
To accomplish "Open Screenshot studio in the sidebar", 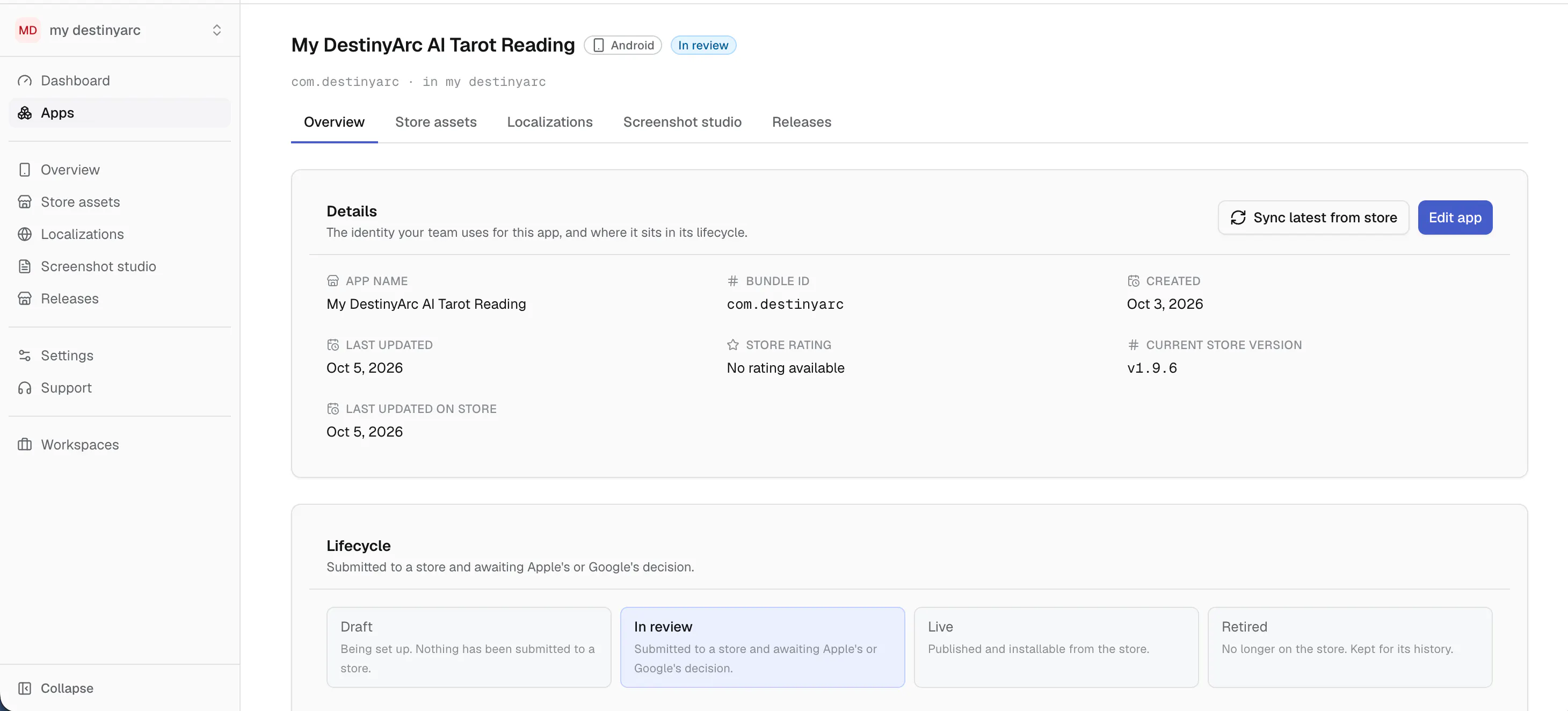I will 119,266.
